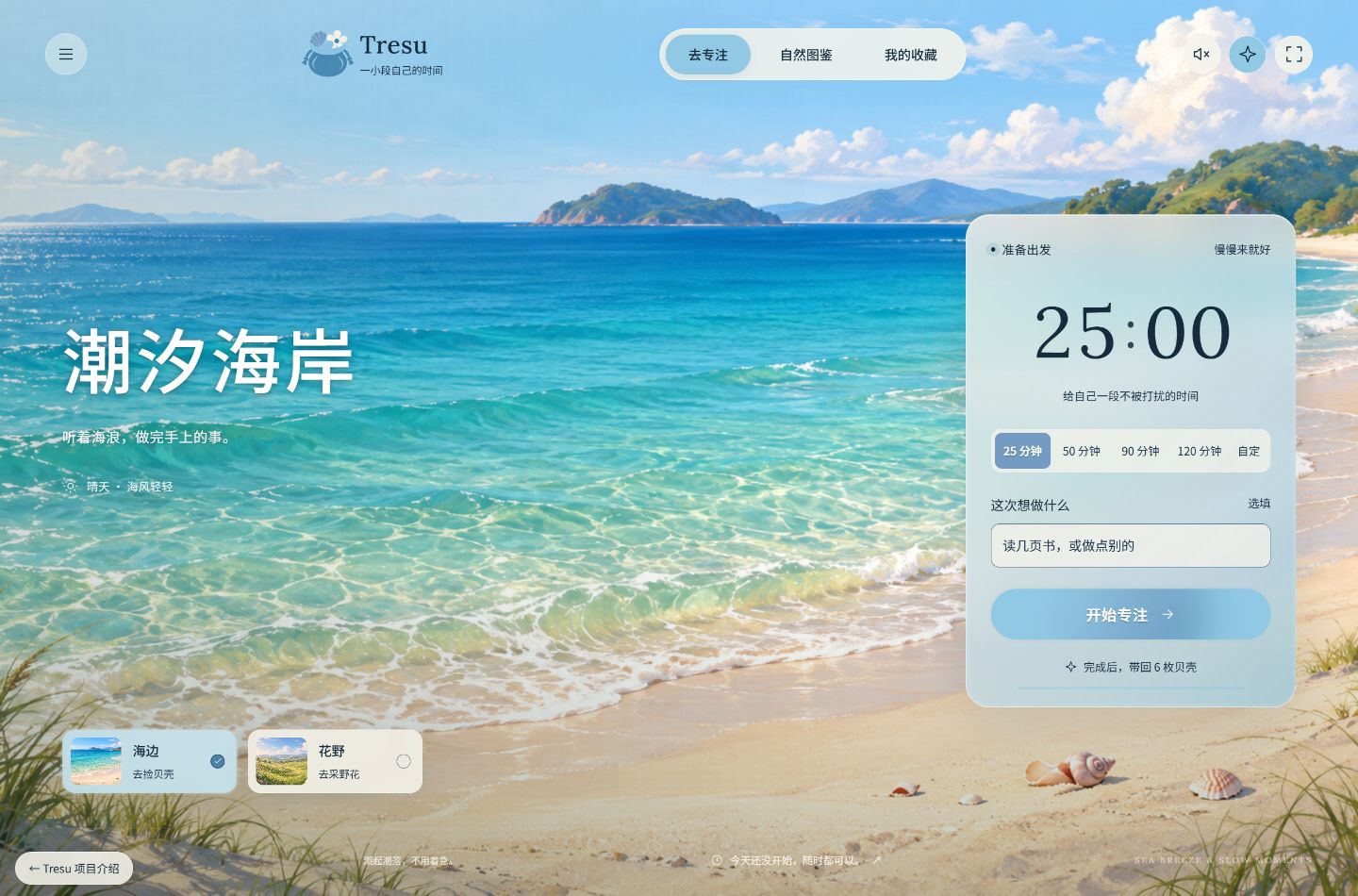1358x896 pixels.
Task: Click the 给自己一段不被打扰的时间 caption
Action: tap(1131, 396)
